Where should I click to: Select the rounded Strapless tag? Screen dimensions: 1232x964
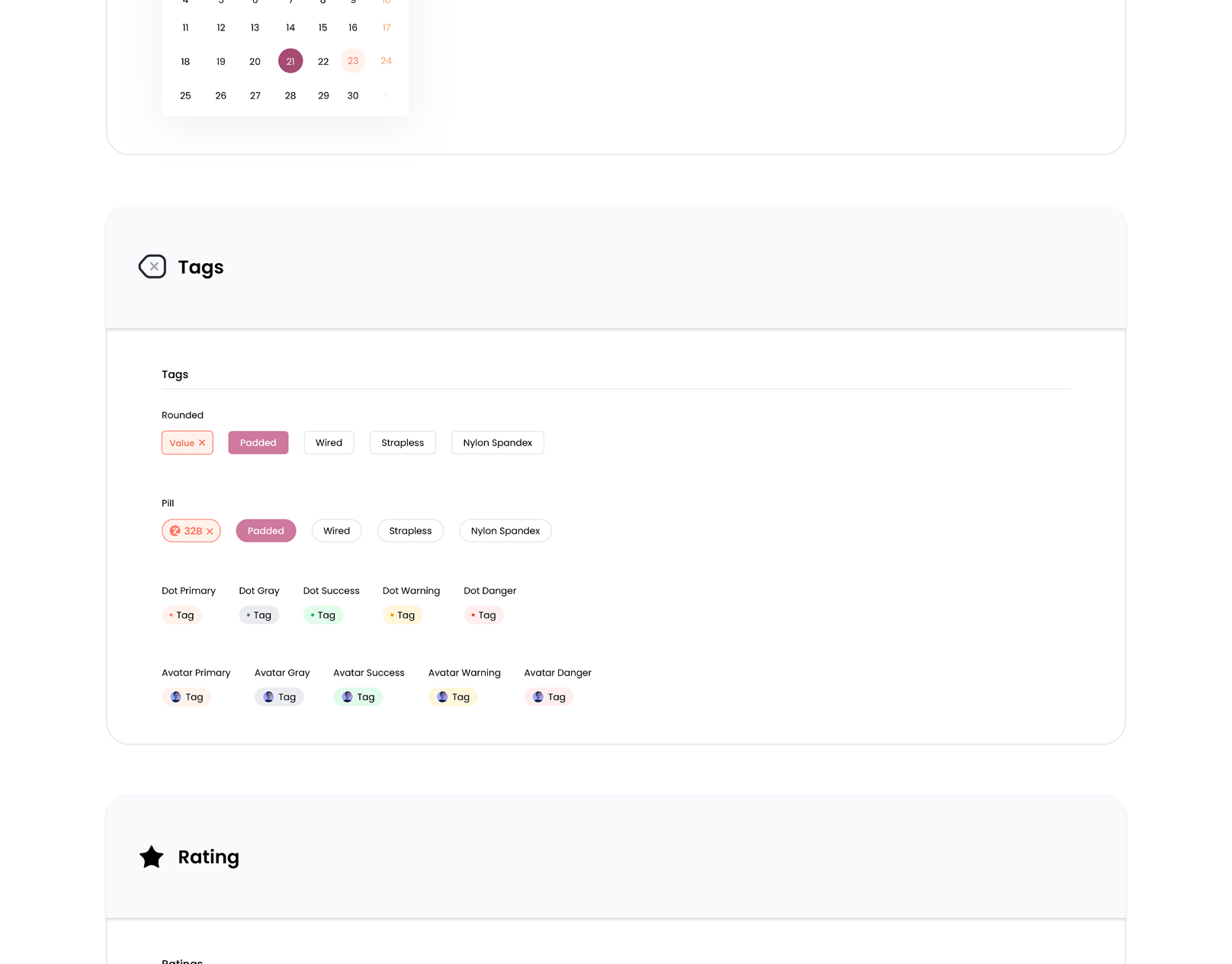click(x=403, y=443)
